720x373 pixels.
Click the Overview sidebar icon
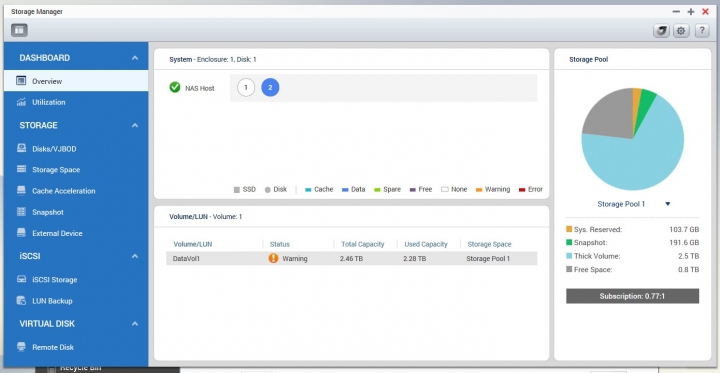pos(21,81)
